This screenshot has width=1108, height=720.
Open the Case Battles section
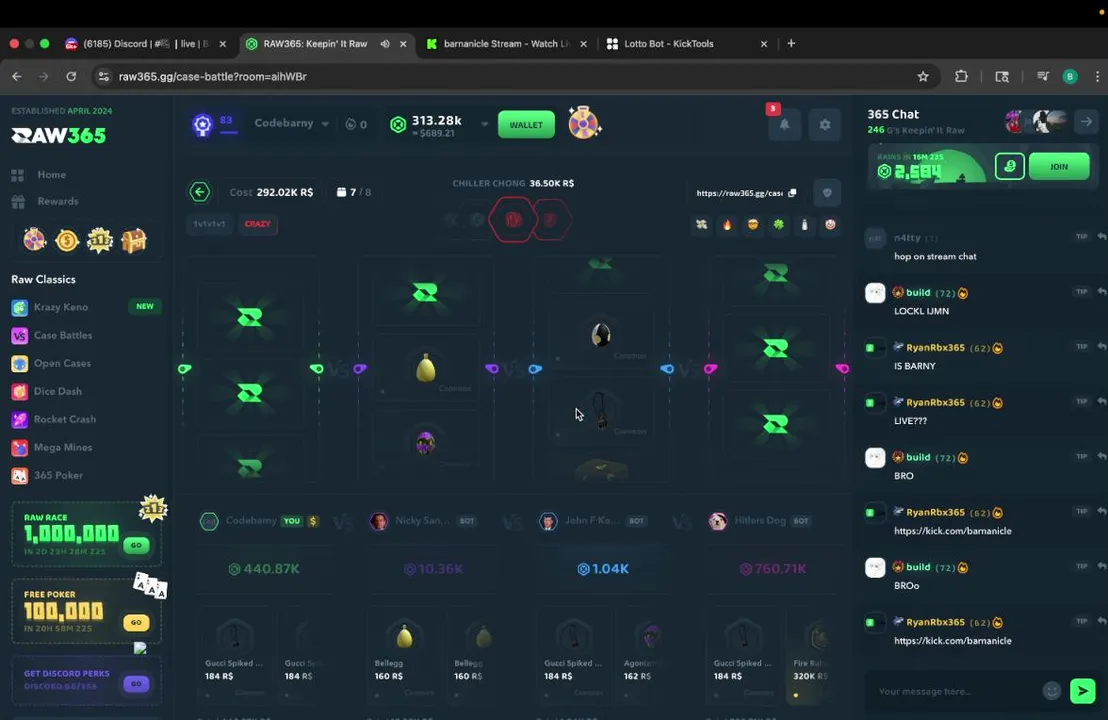pyautogui.click(x=62, y=336)
